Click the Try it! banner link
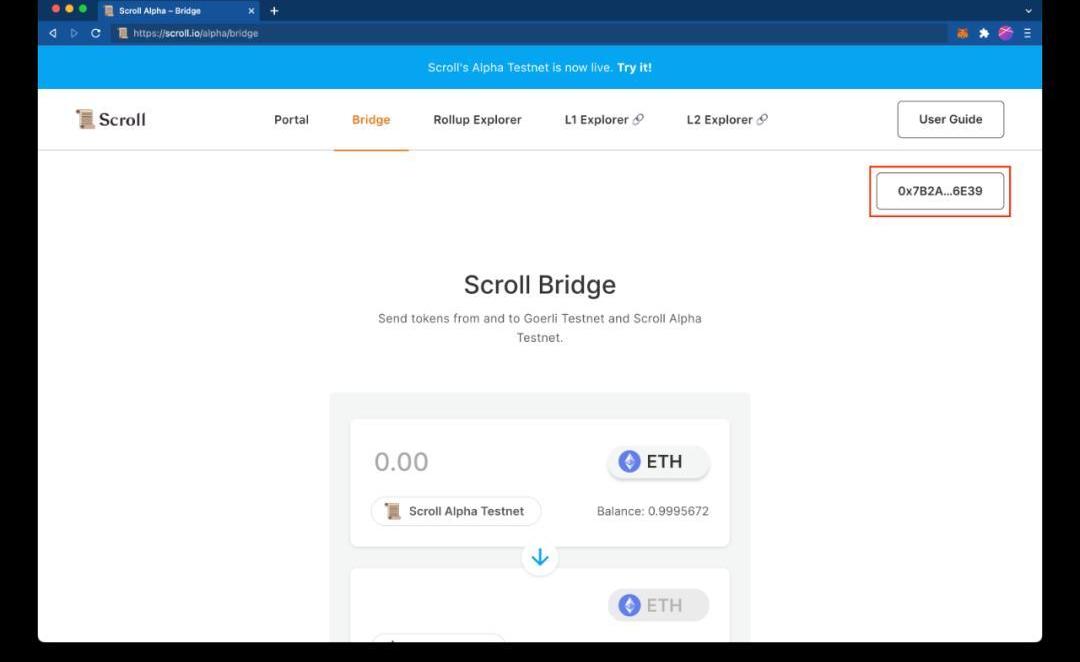Screen dimensions: 1080x662 634,68
